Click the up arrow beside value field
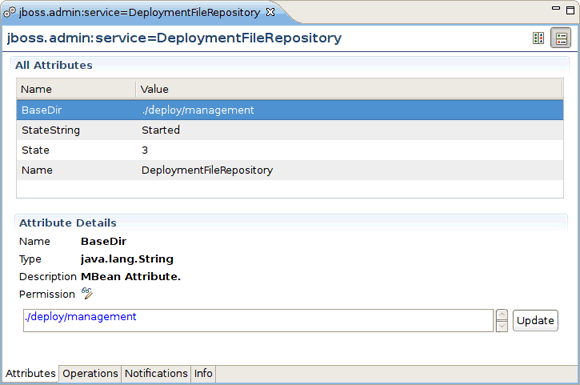Screen dimensions: 580x385 502,315
